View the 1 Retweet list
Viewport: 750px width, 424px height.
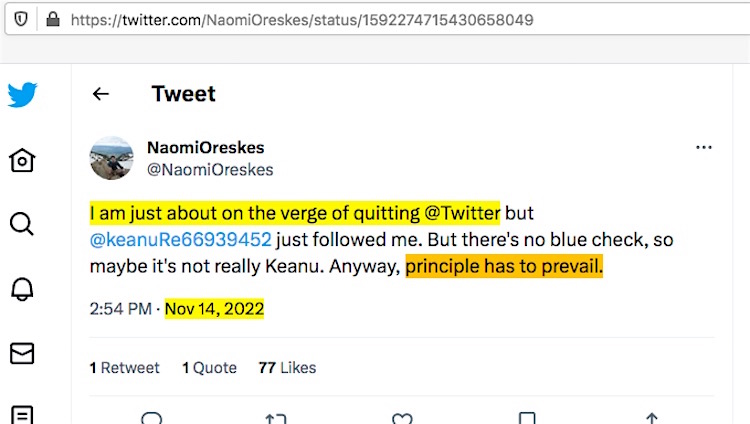[x=125, y=368]
